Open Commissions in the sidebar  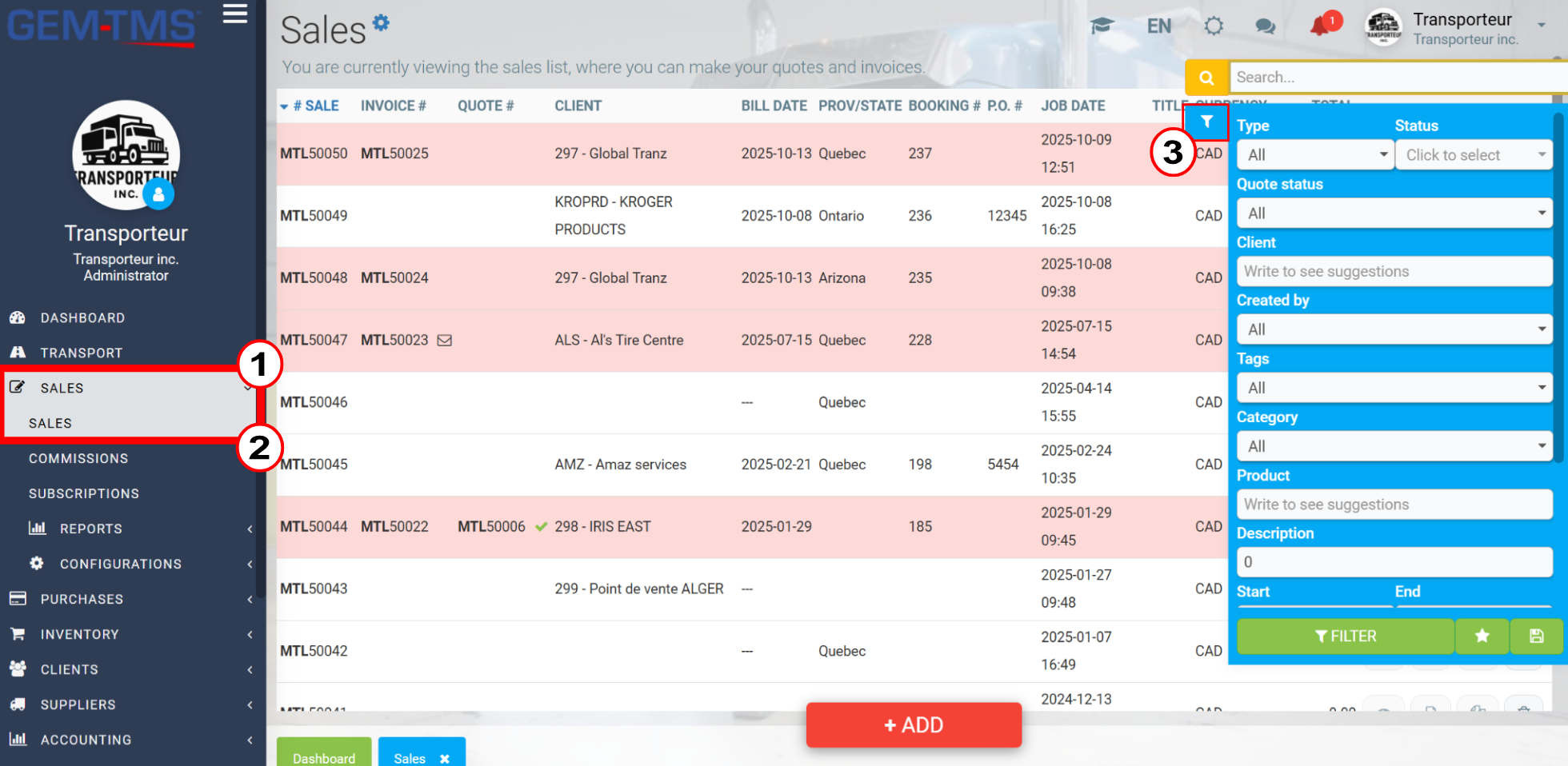point(78,458)
